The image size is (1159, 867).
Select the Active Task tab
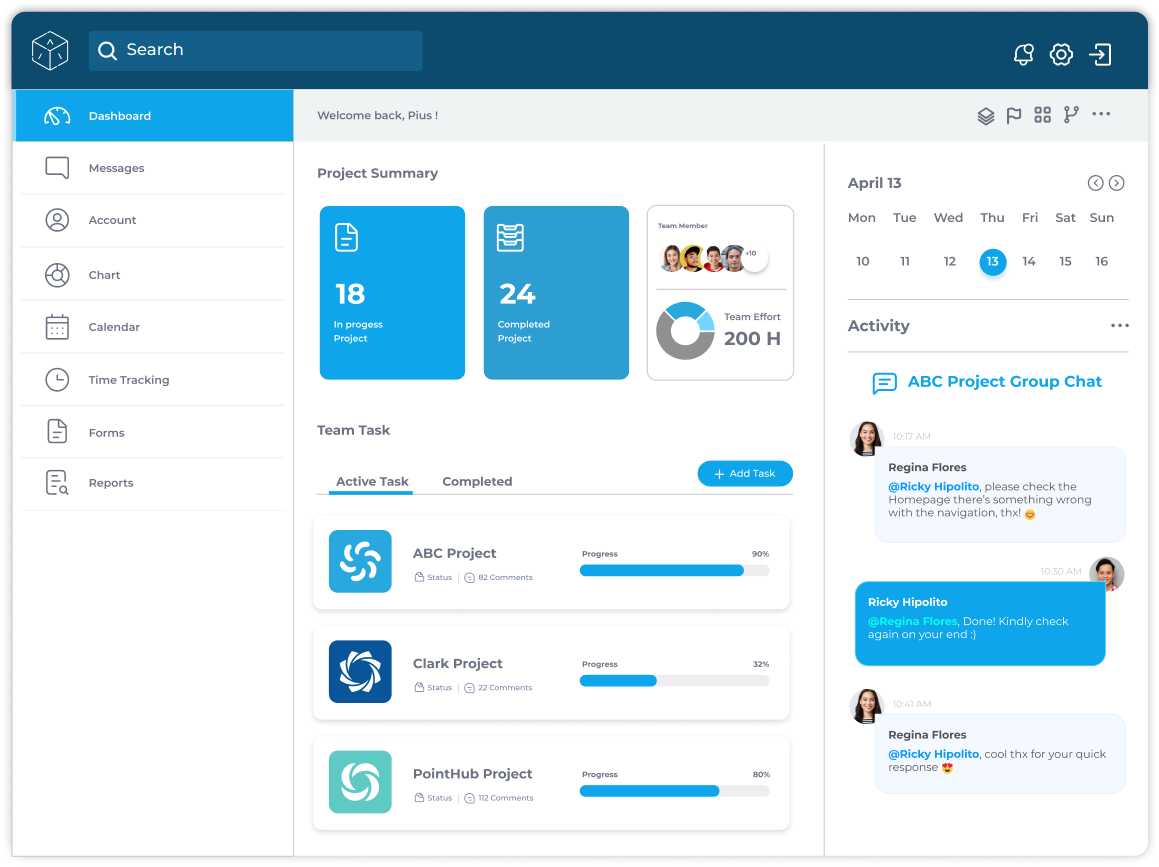372,481
